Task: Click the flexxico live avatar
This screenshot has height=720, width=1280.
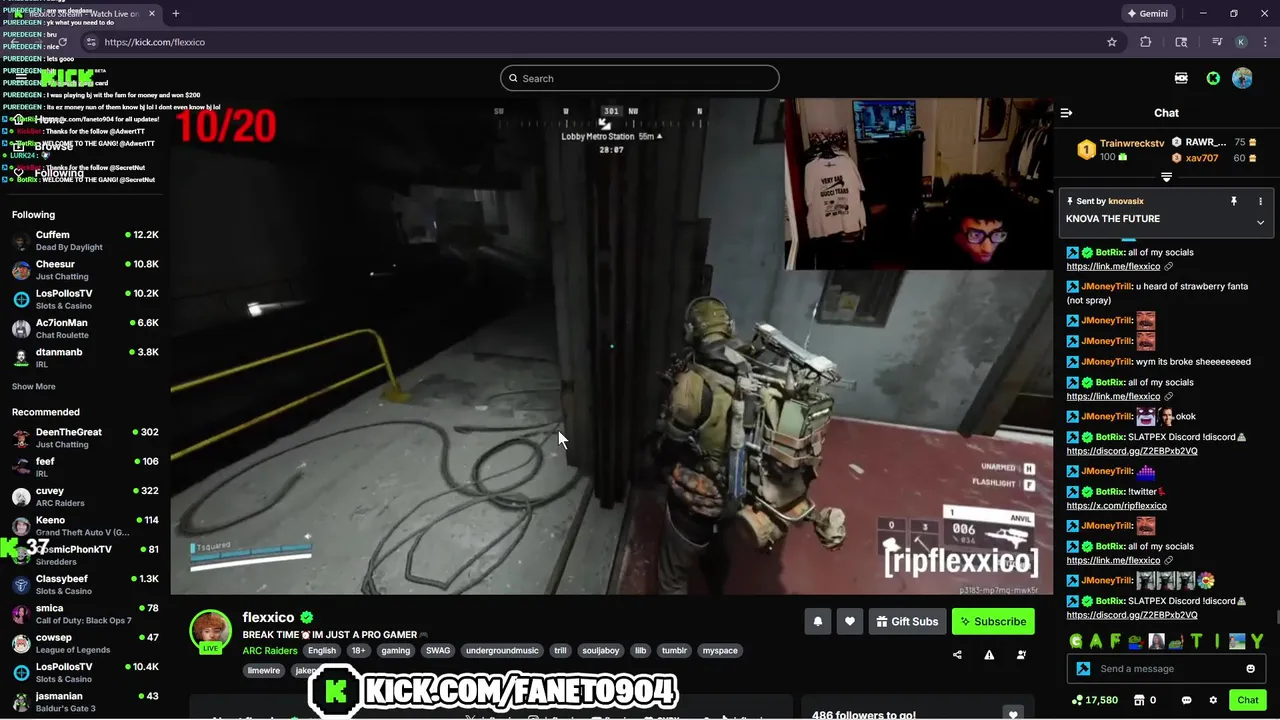Action: (x=211, y=632)
